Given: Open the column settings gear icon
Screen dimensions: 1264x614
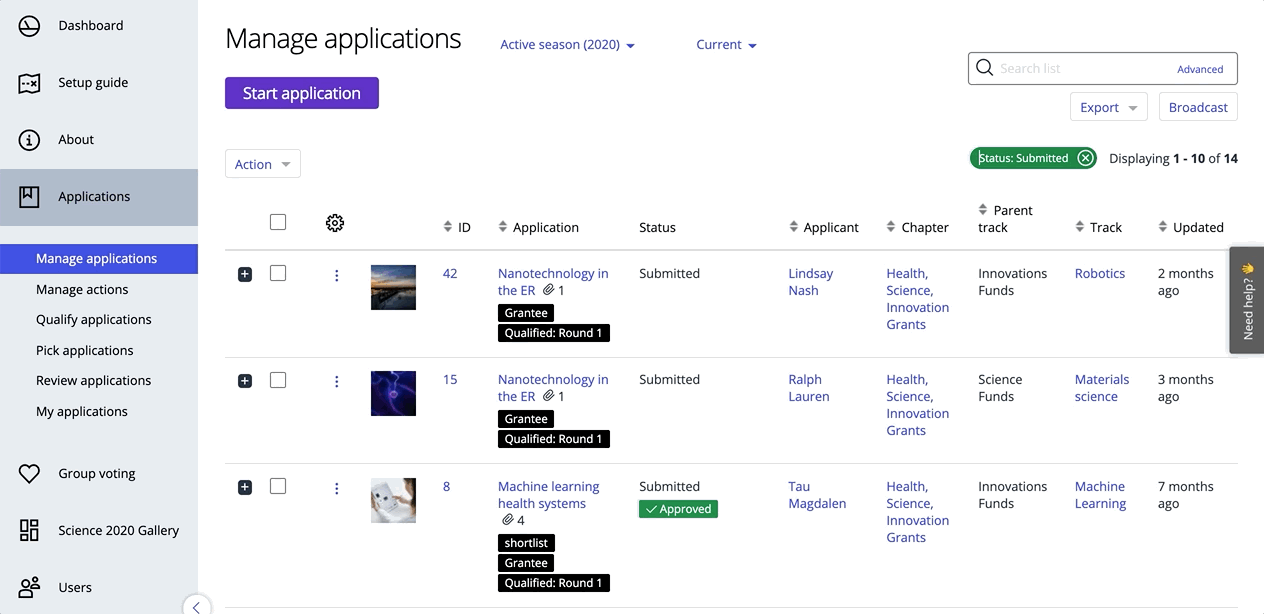Looking at the screenshot, I should click(x=335, y=223).
